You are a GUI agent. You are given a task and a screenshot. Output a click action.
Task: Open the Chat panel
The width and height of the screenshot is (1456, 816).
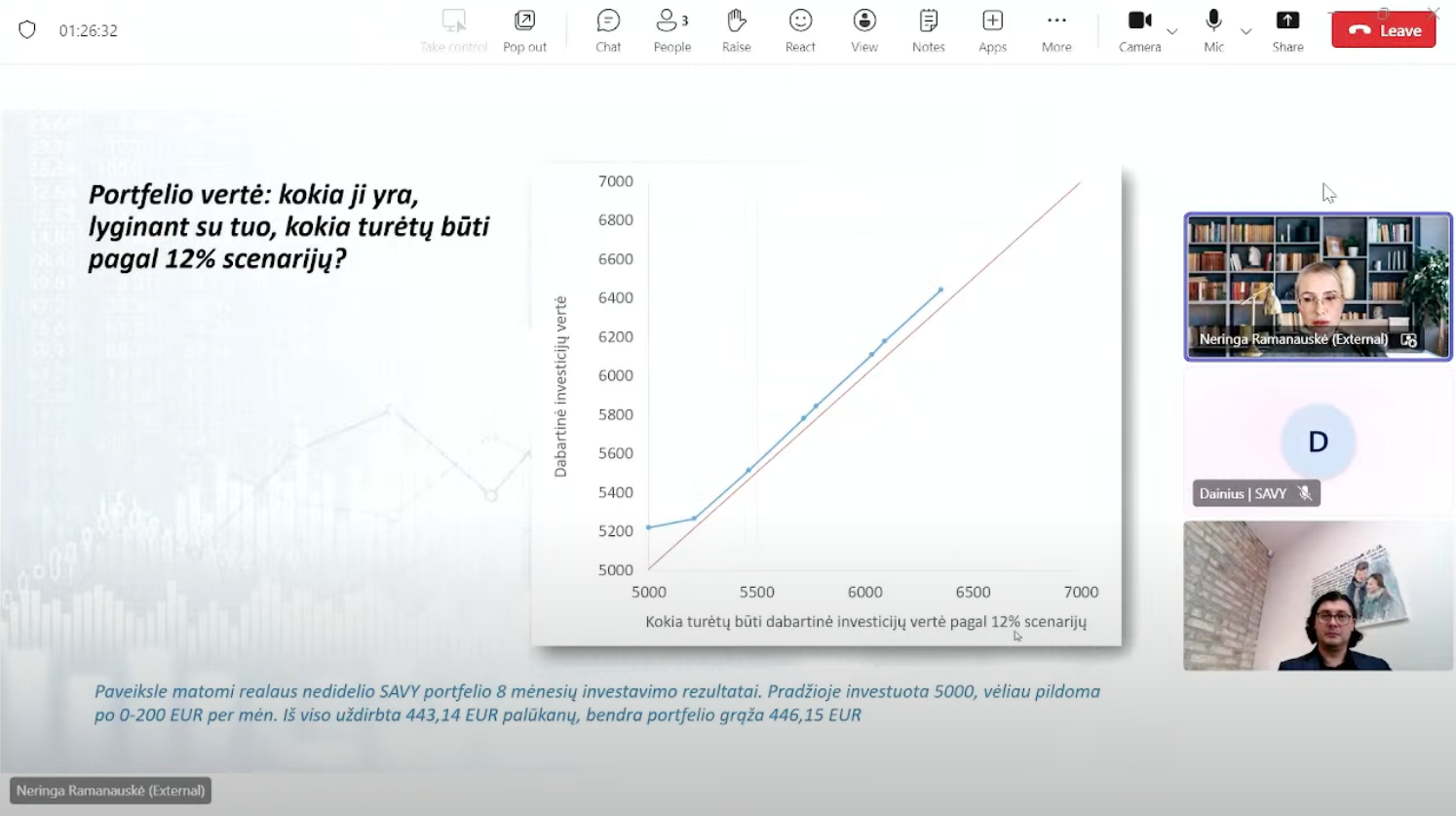coord(608,30)
